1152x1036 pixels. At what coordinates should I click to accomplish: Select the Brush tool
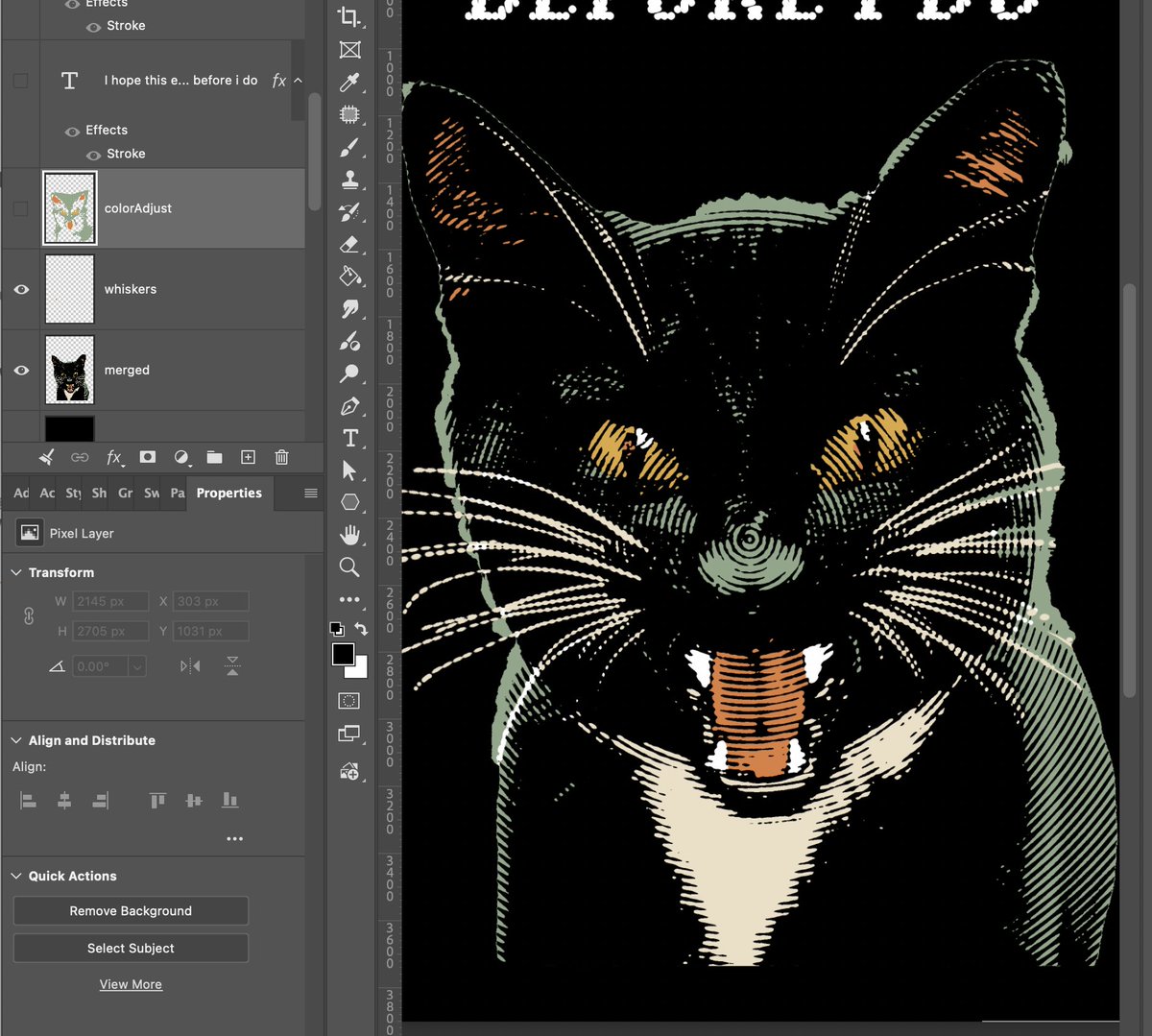(349, 147)
